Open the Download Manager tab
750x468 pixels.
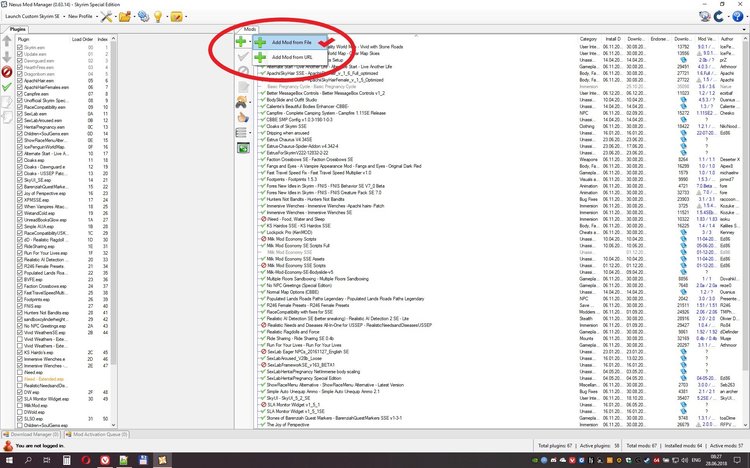pyautogui.click(x=31, y=435)
